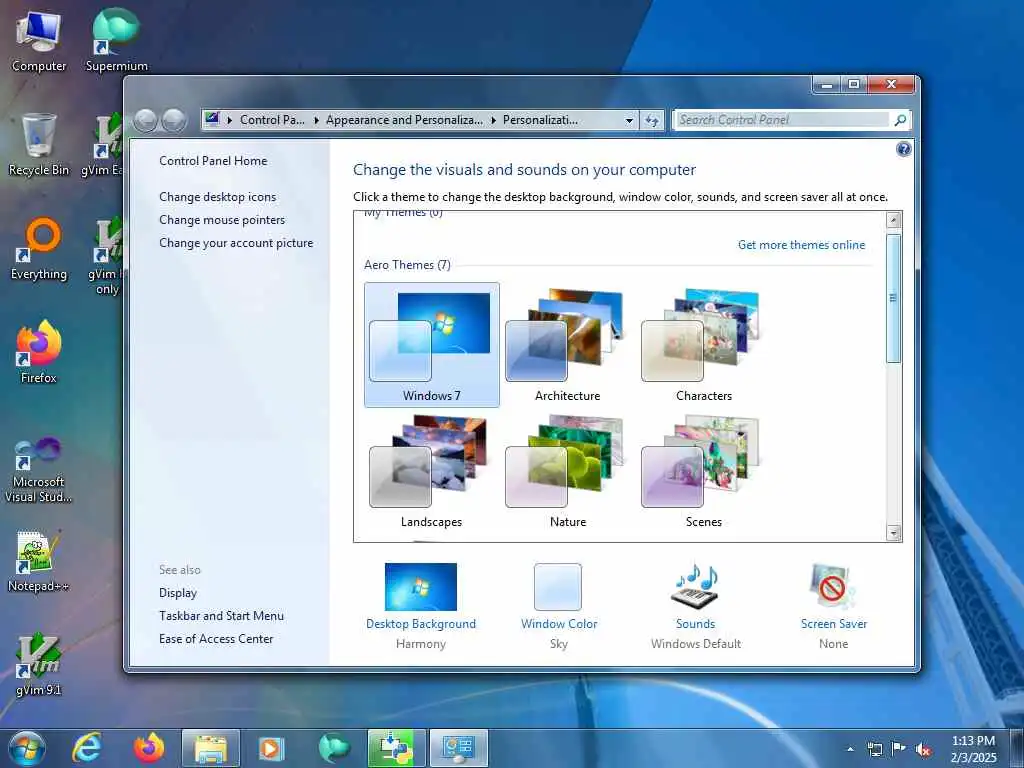Open the address bar history dropdown
The width and height of the screenshot is (1024, 768).
tap(629, 120)
